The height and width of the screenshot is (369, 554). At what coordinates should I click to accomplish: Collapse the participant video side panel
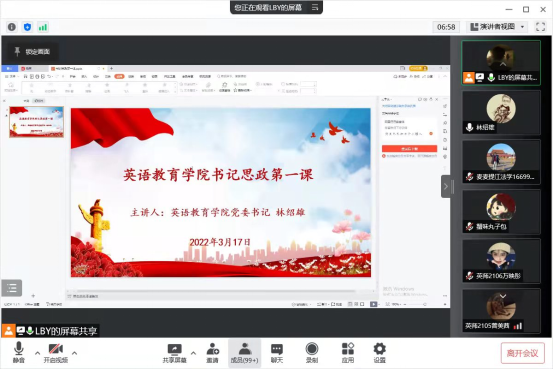tap(446, 186)
